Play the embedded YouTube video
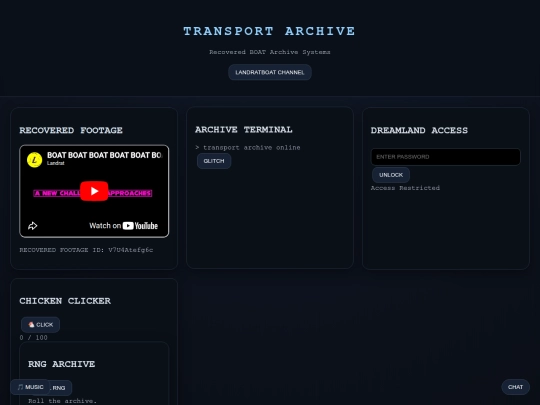Screen dimensions: 540x405 click(94, 191)
